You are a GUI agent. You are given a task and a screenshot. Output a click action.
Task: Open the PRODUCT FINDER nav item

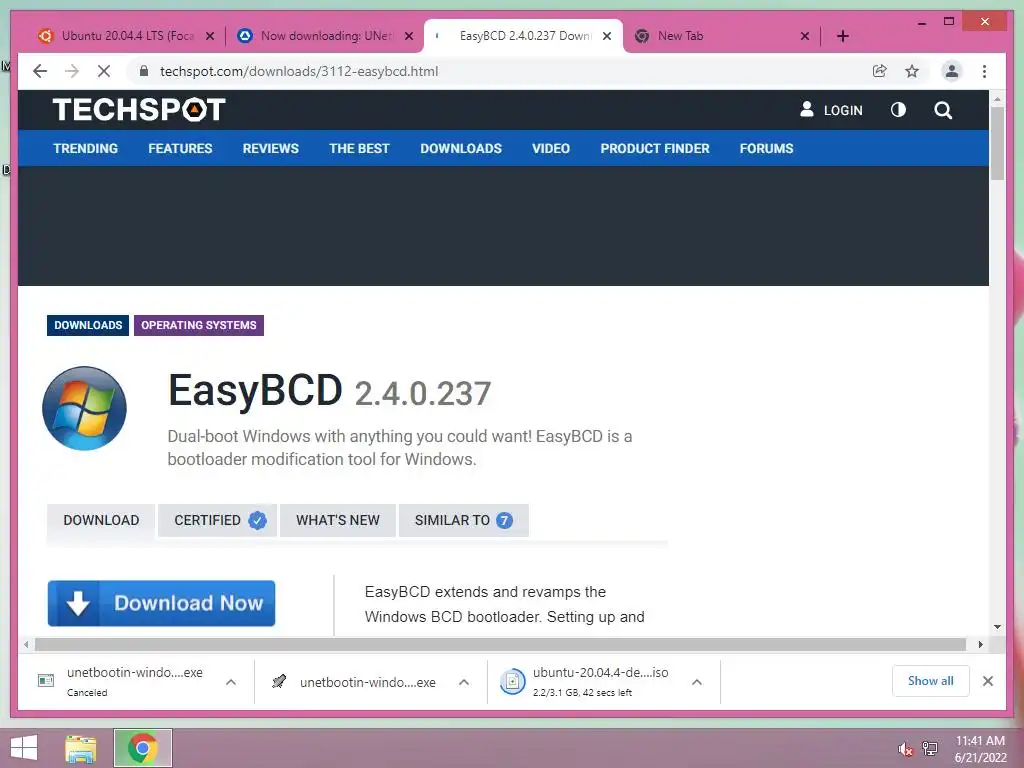point(655,148)
